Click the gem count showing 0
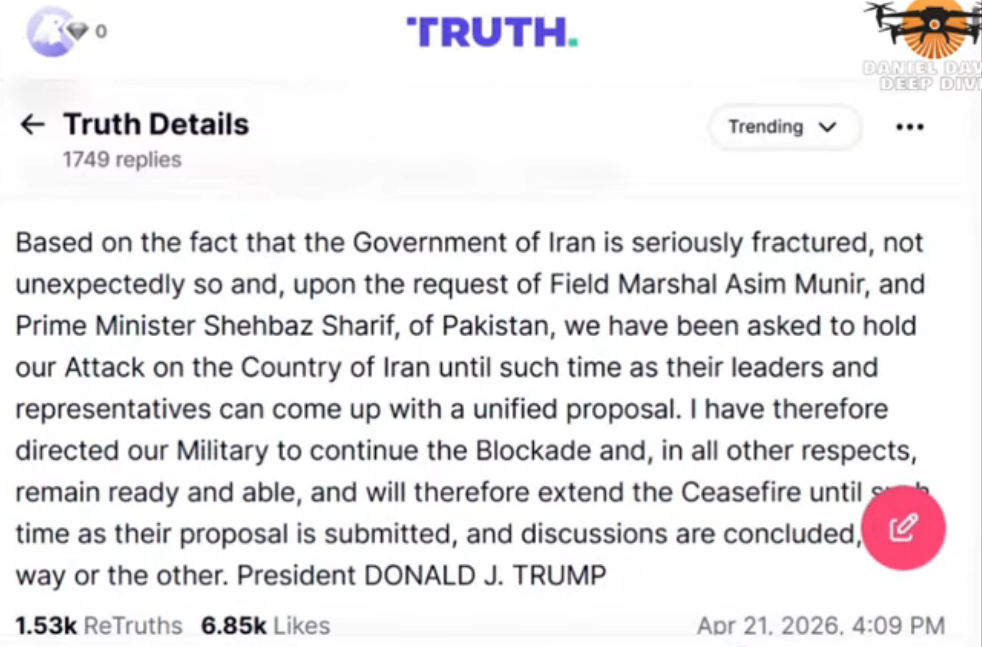 point(101,31)
